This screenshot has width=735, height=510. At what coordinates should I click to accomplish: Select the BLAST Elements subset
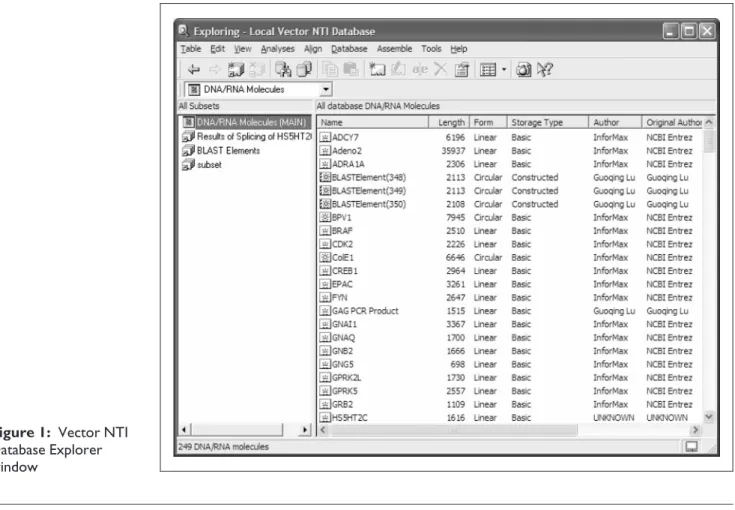[x=221, y=150]
